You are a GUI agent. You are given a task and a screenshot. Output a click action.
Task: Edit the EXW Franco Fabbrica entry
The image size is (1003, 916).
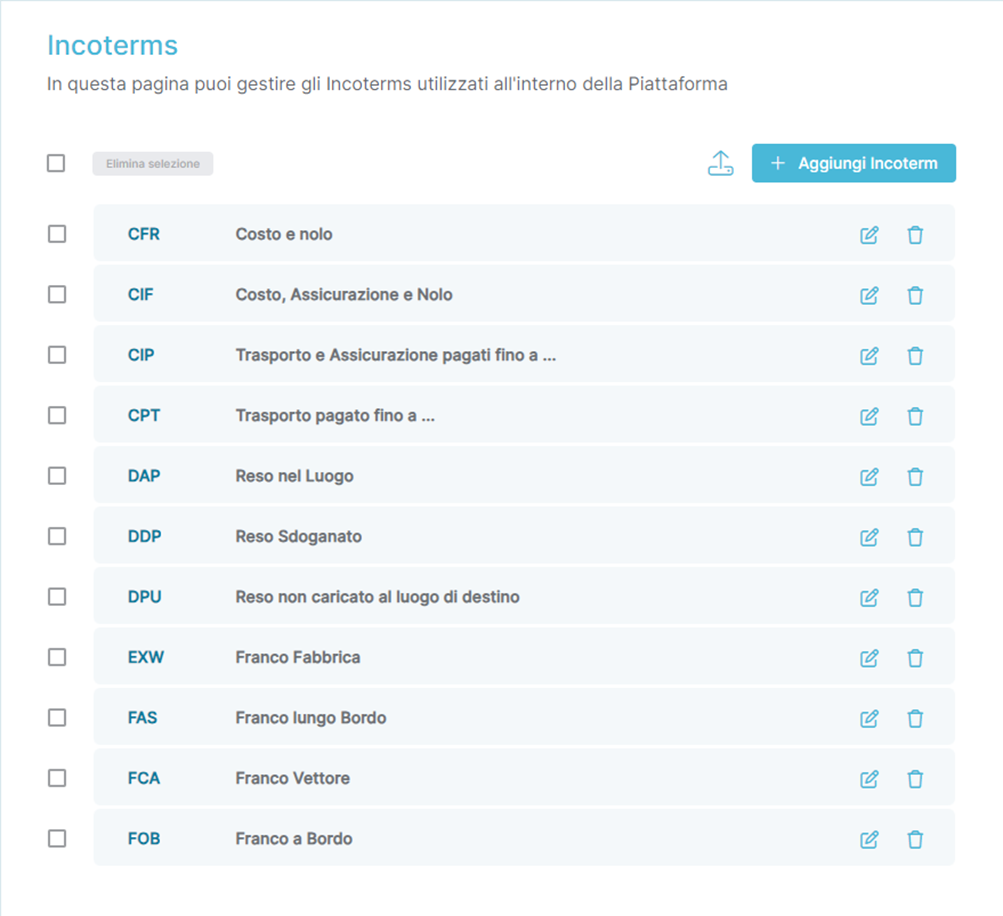(869, 658)
